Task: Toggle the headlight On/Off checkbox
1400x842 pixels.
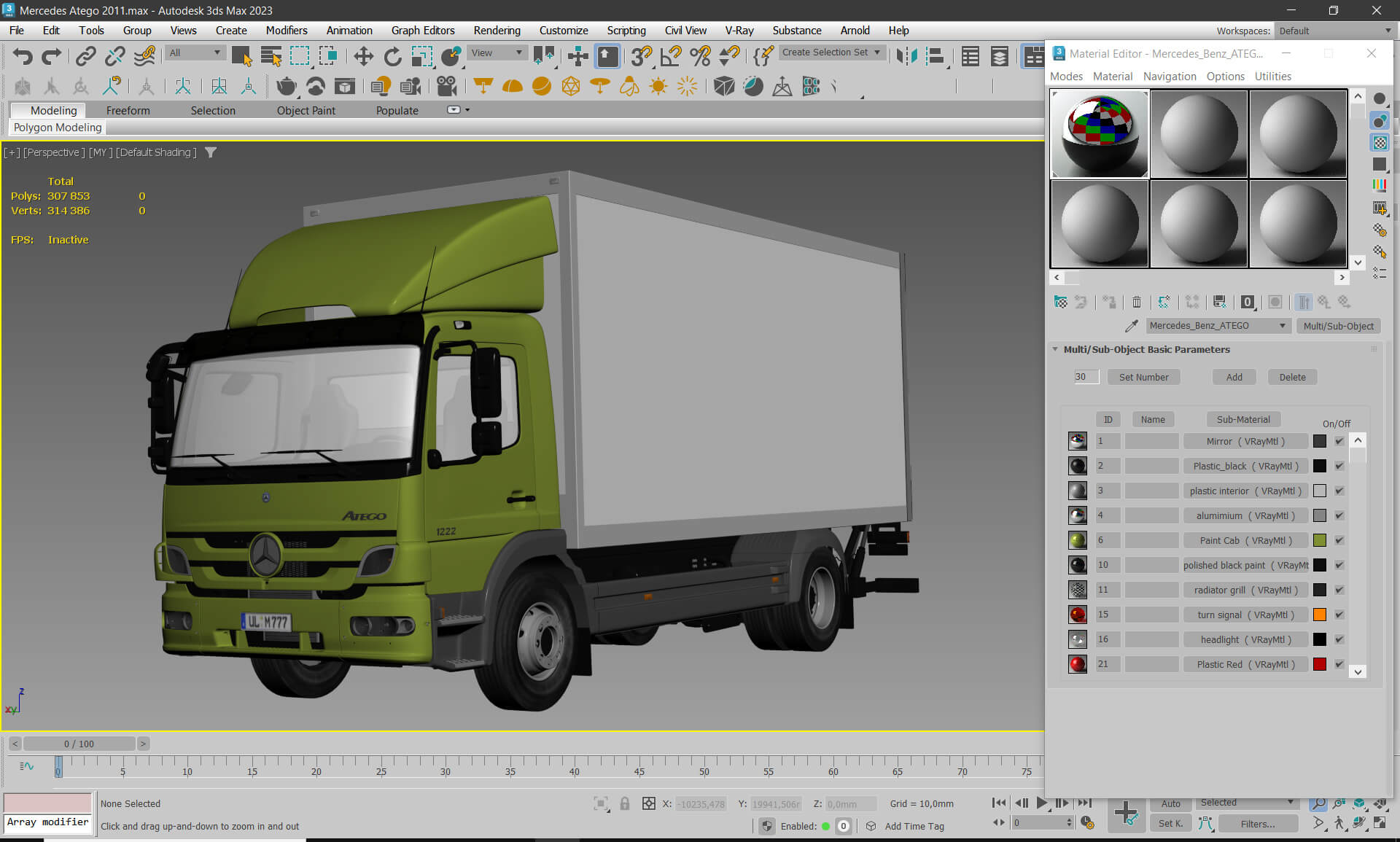Action: pyautogui.click(x=1339, y=639)
